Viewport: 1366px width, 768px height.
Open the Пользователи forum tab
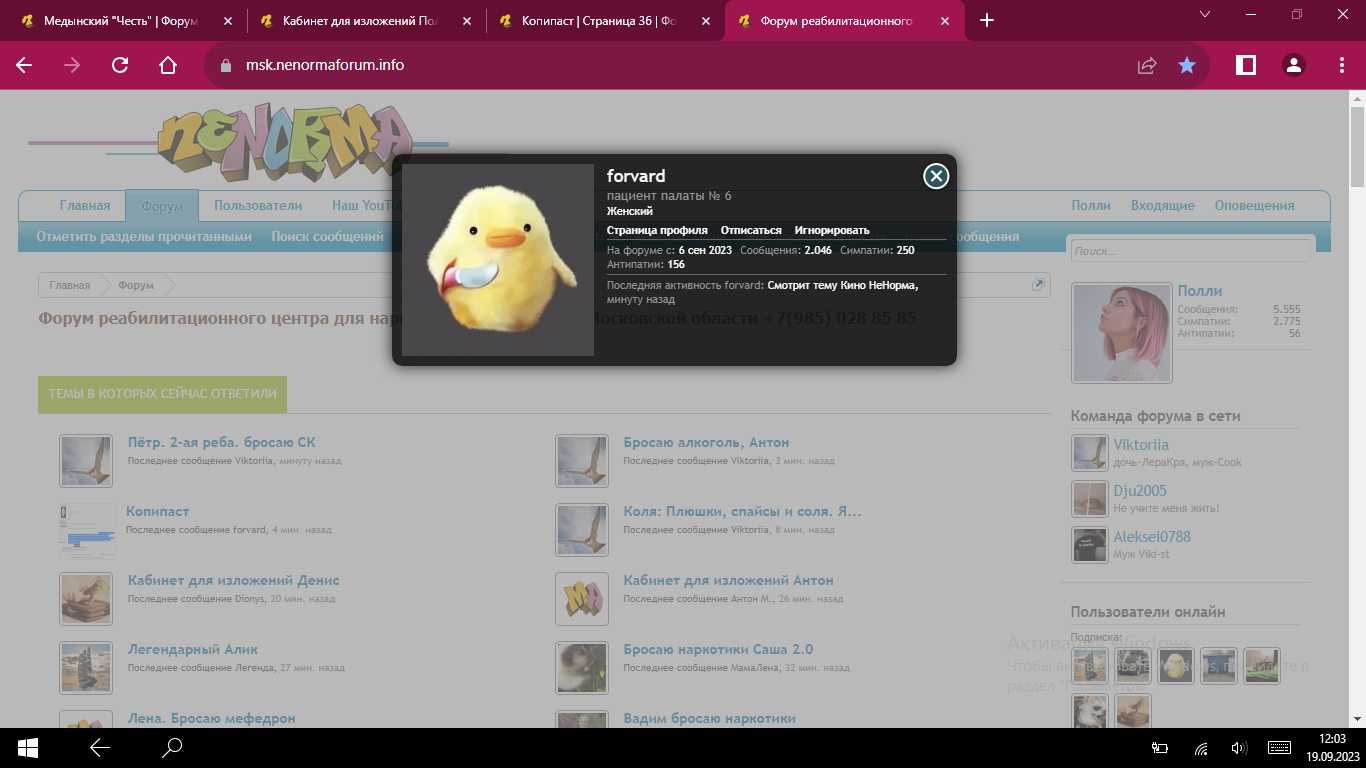click(257, 205)
